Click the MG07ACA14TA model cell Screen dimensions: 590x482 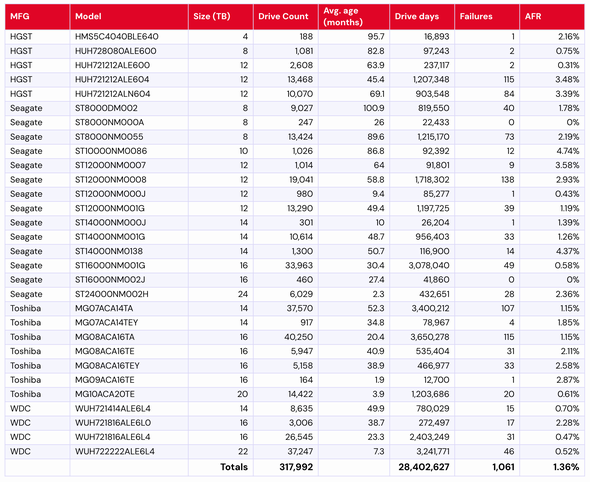(x=129, y=309)
